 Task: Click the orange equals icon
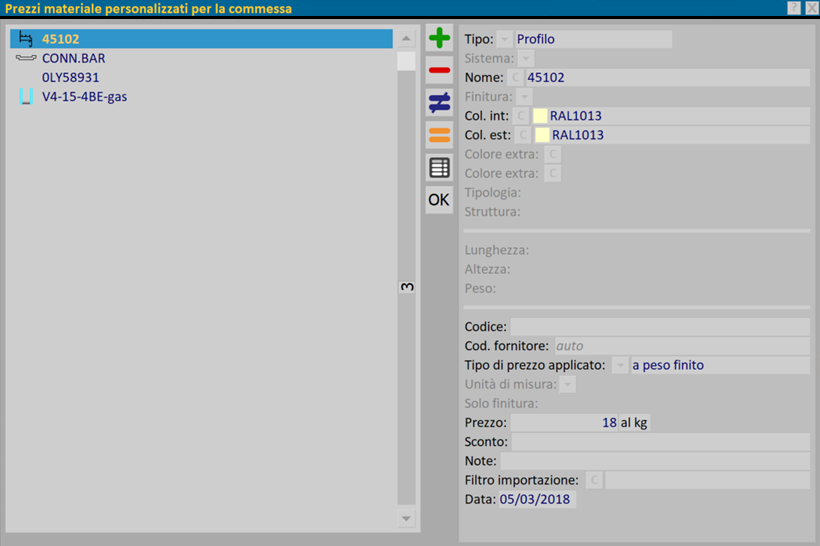pos(439,134)
